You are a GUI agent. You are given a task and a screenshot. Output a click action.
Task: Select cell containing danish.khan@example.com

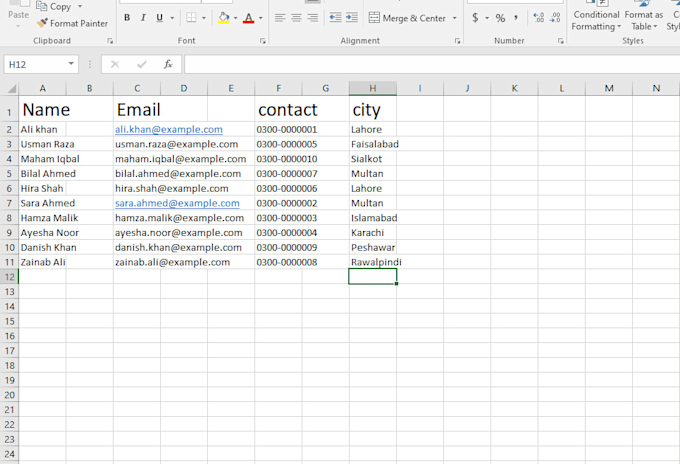pyautogui.click(x=137, y=248)
